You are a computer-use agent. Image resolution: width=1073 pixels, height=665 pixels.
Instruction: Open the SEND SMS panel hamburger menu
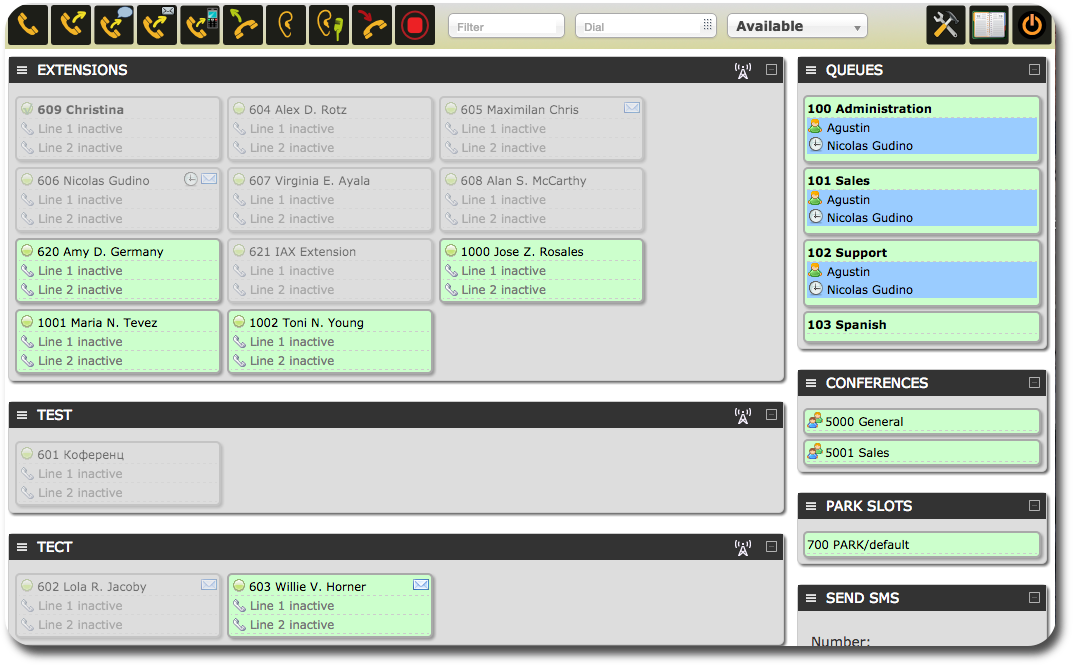pos(811,597)
